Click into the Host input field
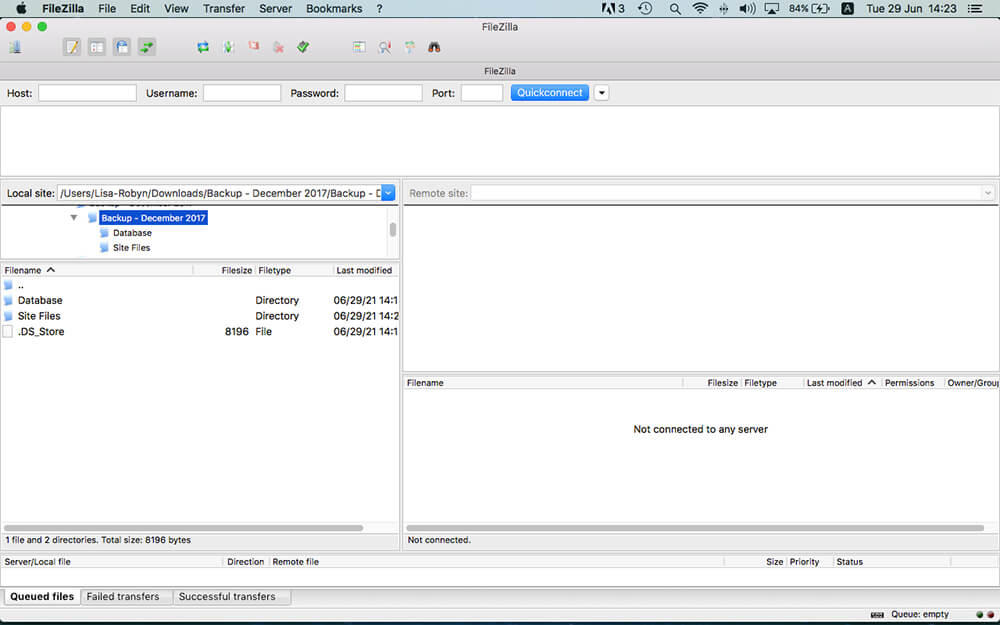This screenshot has height=625, width=1000. [x=87, y=93]
